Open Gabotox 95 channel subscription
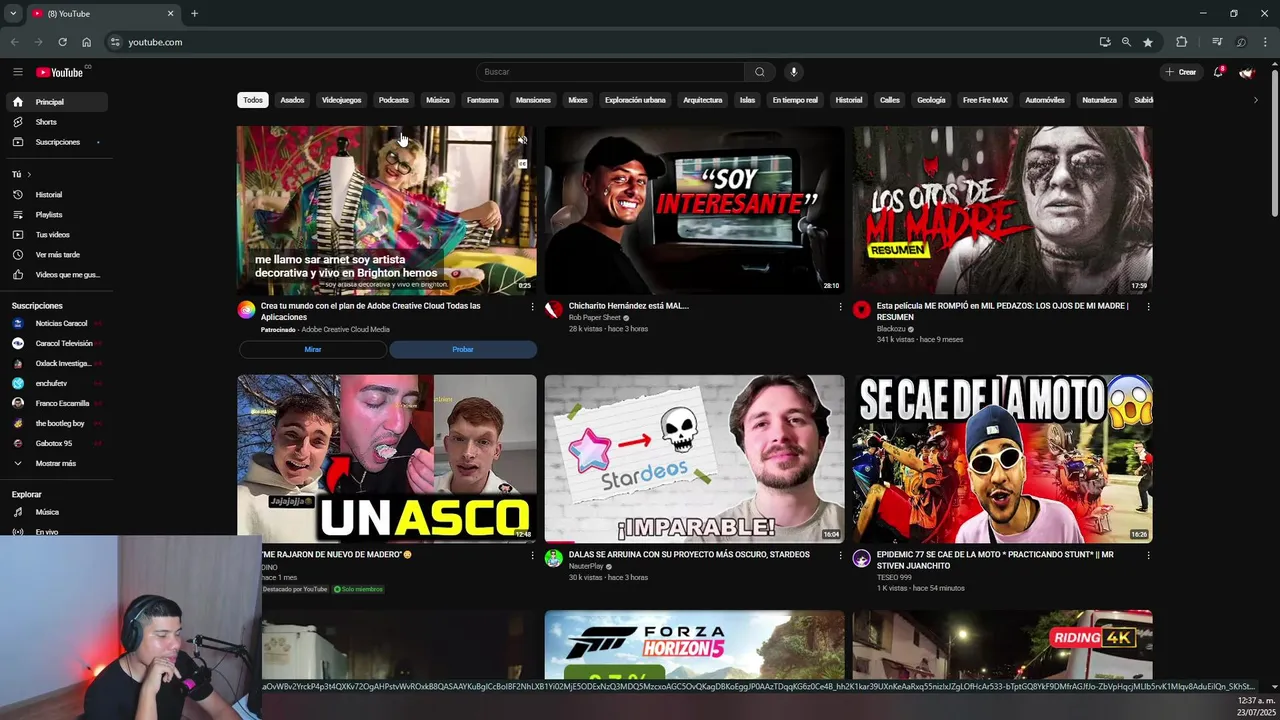 point(56,443)
